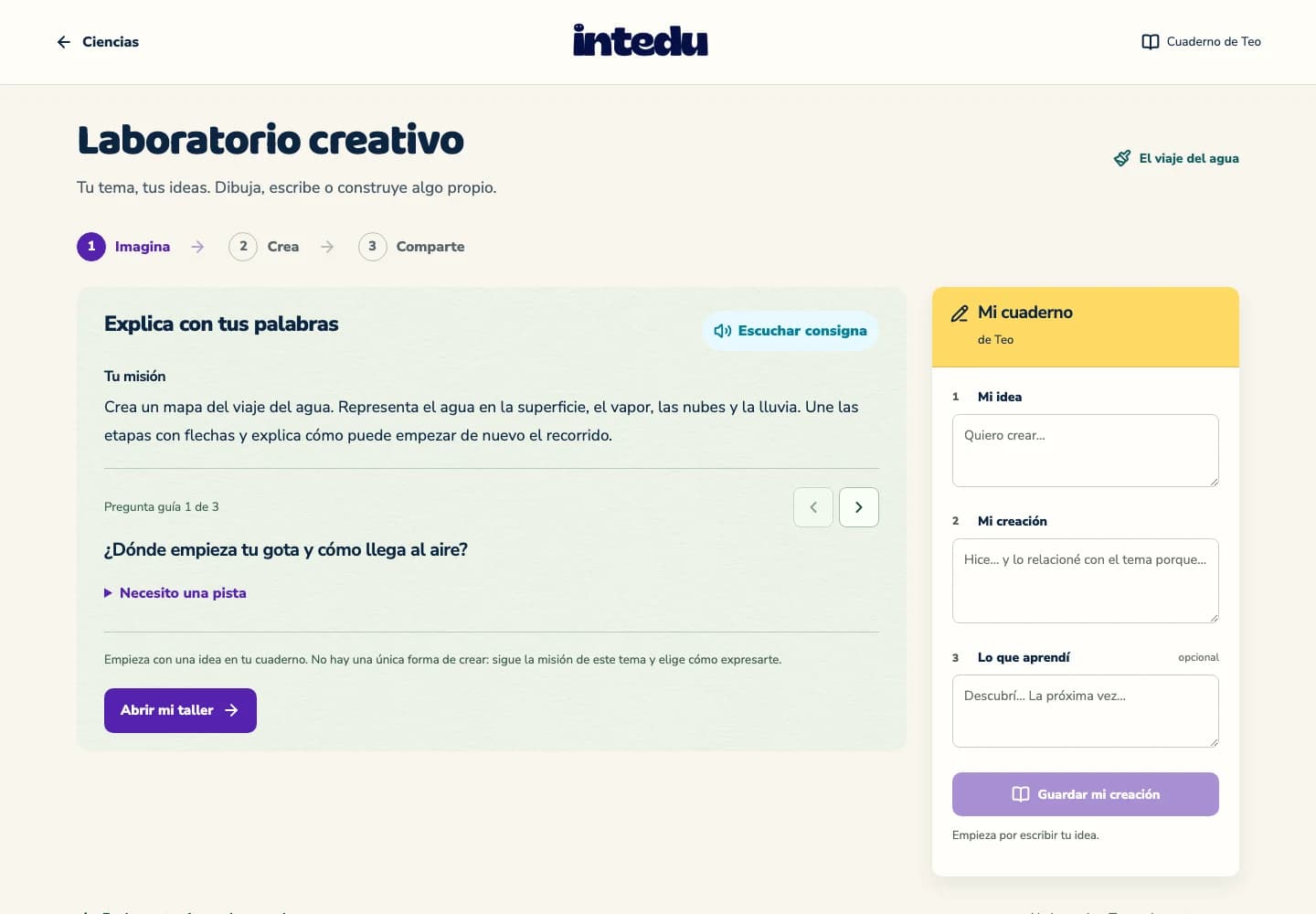Click the Mi cuaderno title

tap(1025, 313)
